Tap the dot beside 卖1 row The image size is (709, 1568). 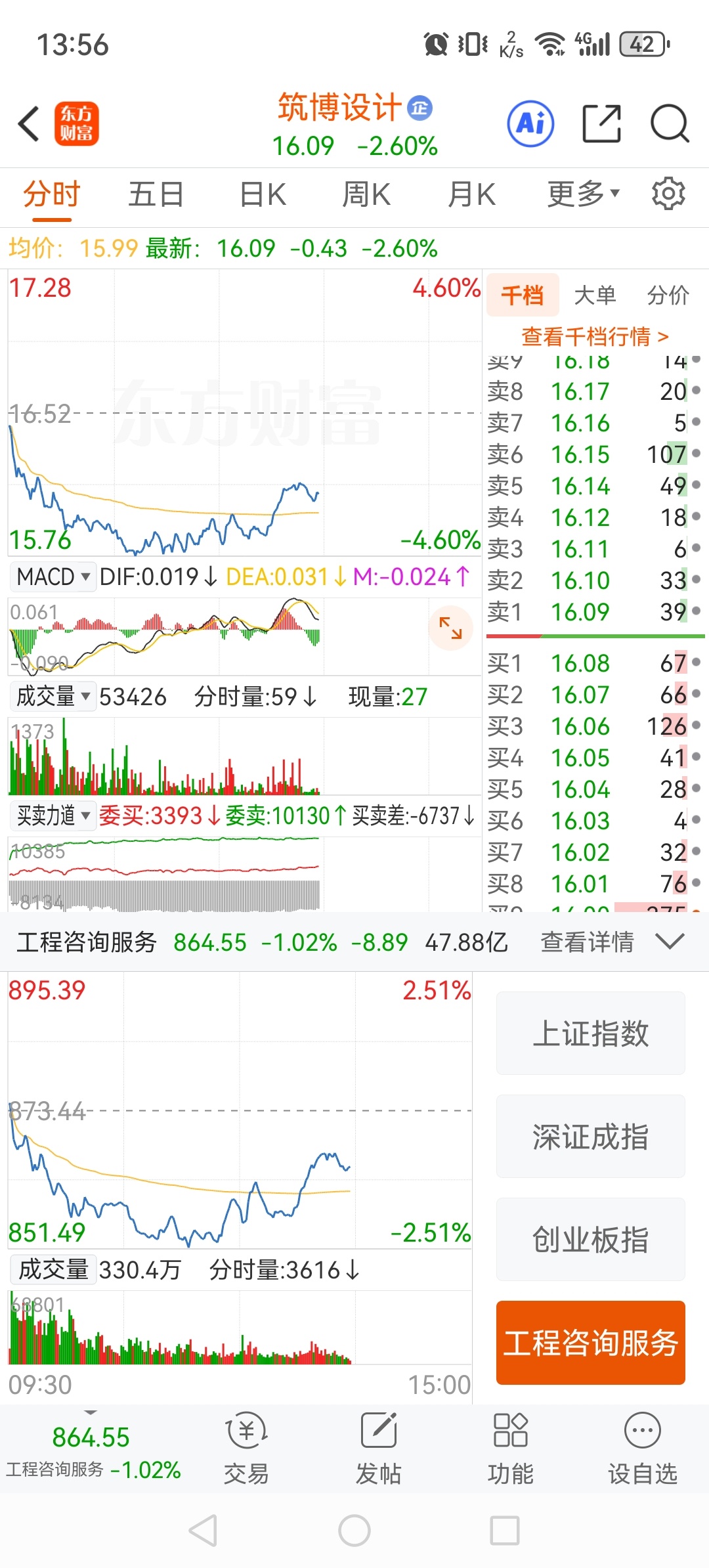click(696, 611)
